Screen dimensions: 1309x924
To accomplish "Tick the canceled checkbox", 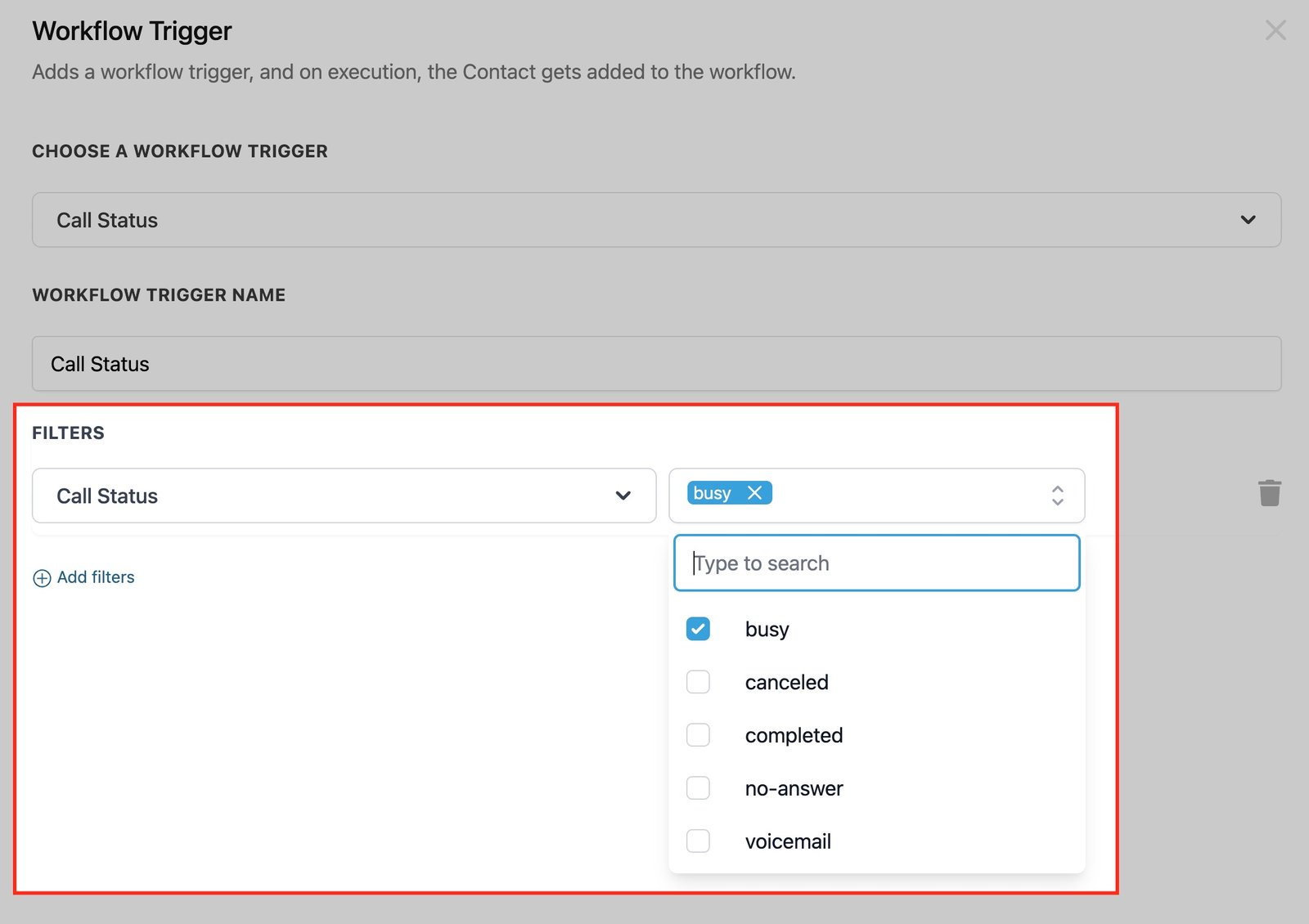I will coord(698,682).
